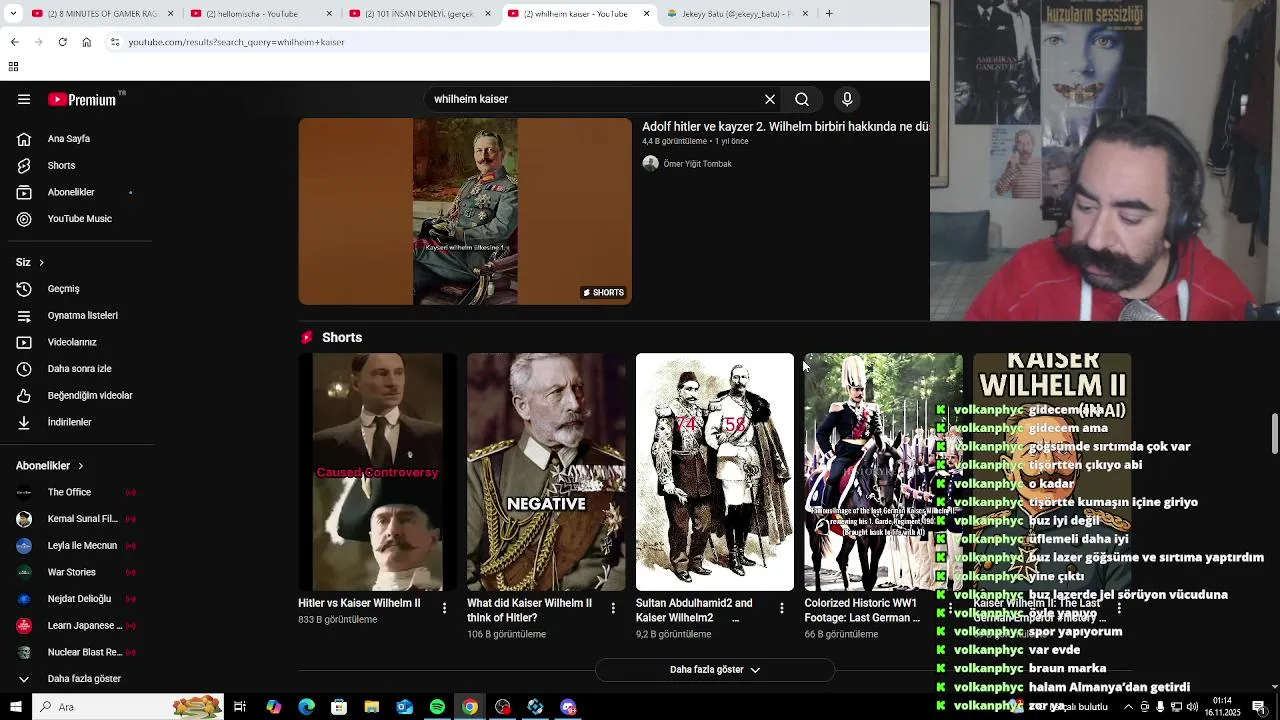Open Spotify from the taskbar
1280x720 pixels.
point(437,707)
